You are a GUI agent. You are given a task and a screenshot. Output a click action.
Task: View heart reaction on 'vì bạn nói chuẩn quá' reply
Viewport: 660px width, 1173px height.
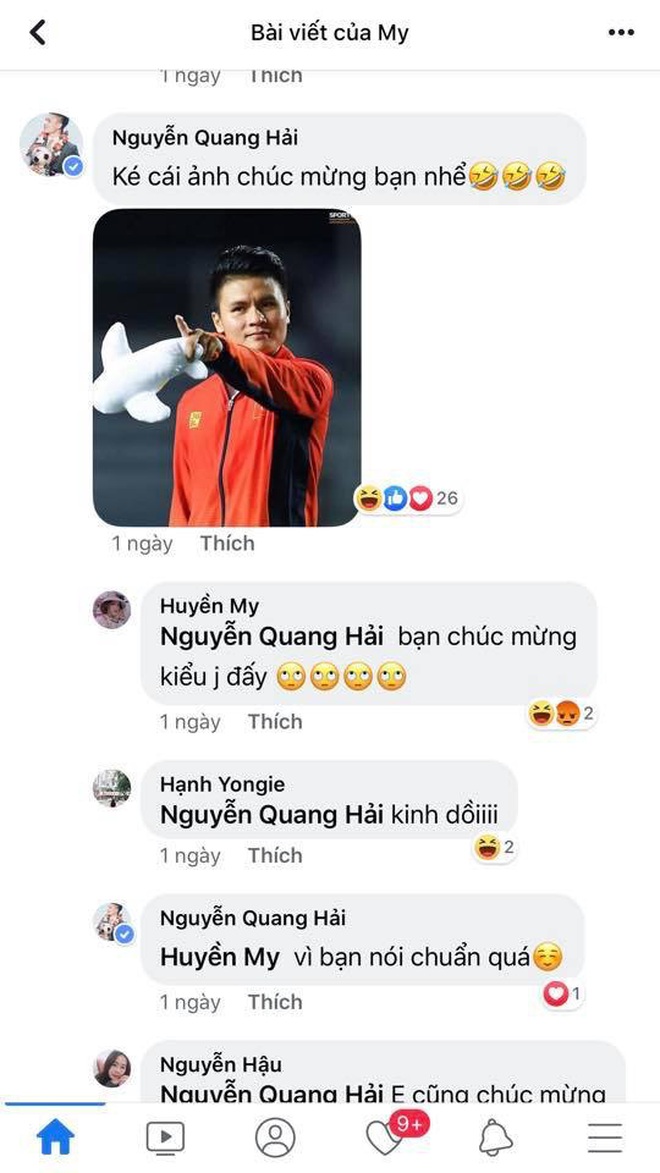coord(561,994)
